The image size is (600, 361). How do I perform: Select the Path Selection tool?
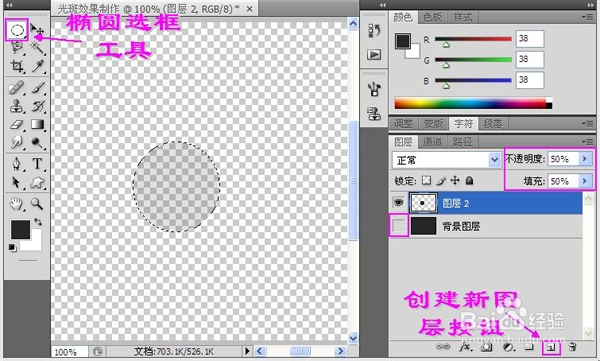(x=16, y=182)
